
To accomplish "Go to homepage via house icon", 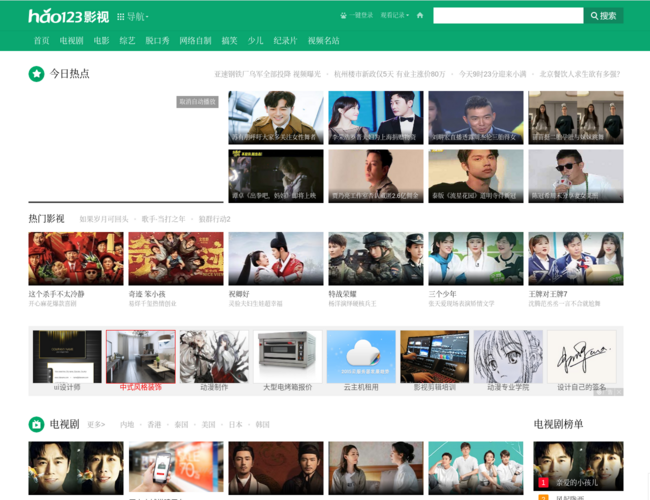I will 420,16.
